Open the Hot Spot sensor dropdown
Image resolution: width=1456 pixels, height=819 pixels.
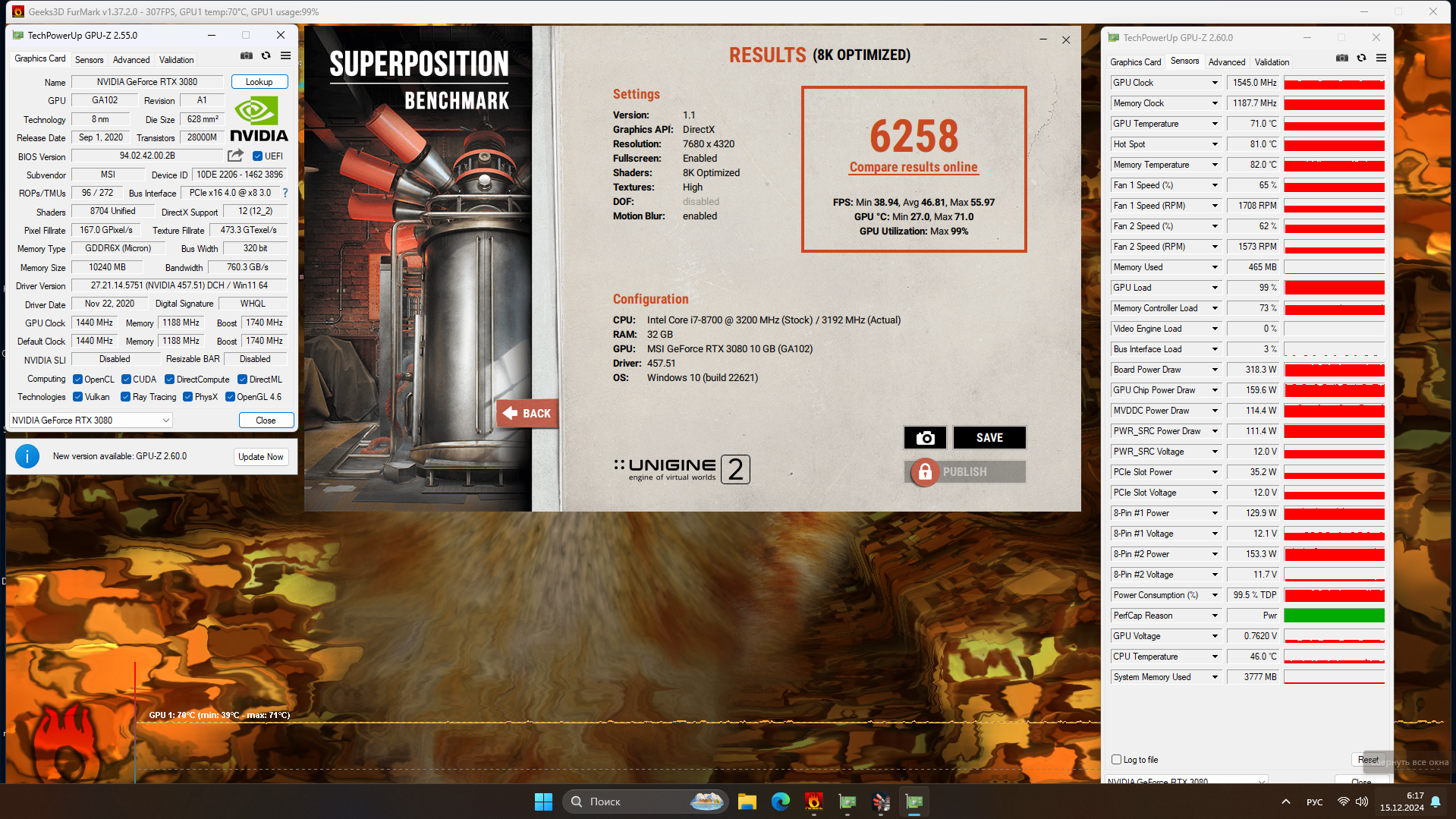click(x=1215, y=144)
